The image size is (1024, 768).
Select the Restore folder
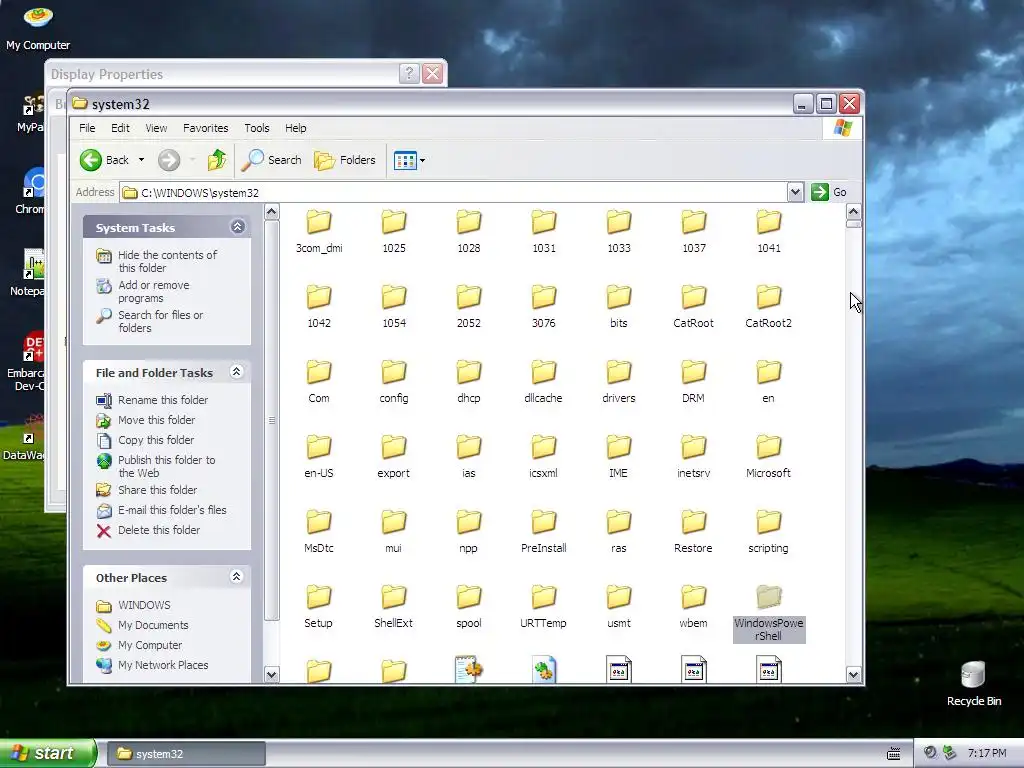click(694, 532)
